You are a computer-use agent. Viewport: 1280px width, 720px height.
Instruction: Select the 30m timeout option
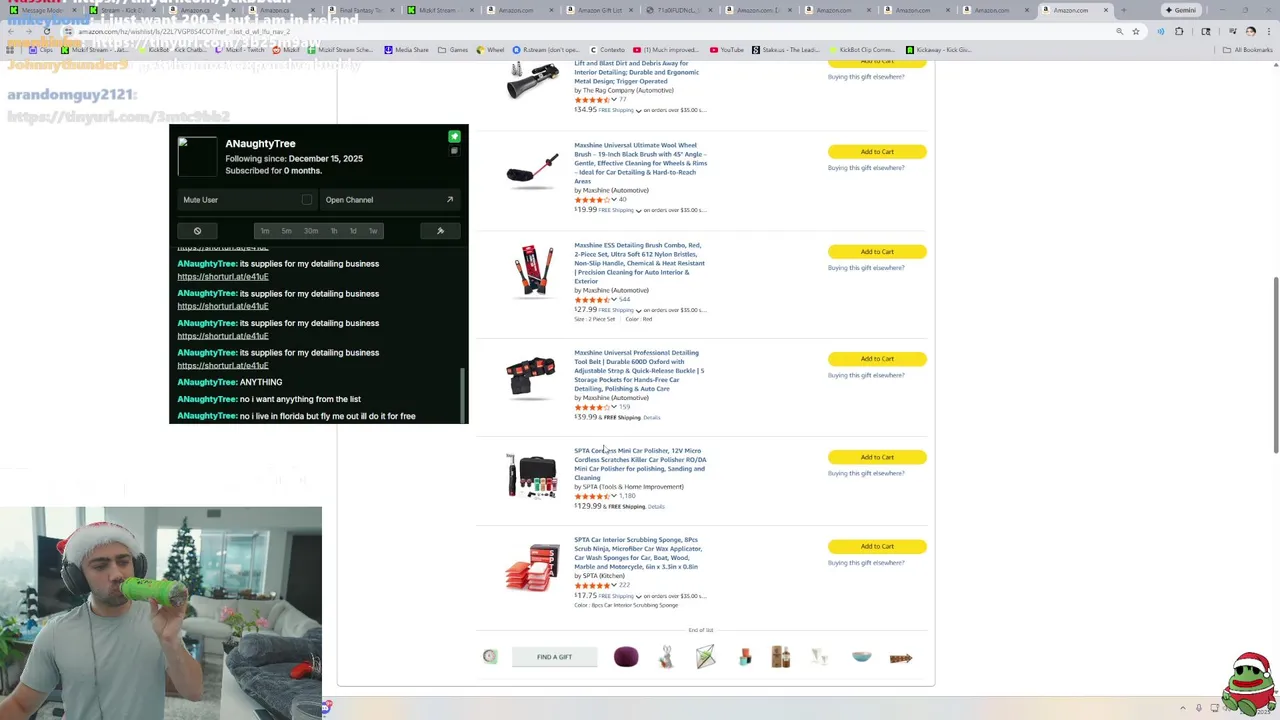click(311, 231)
